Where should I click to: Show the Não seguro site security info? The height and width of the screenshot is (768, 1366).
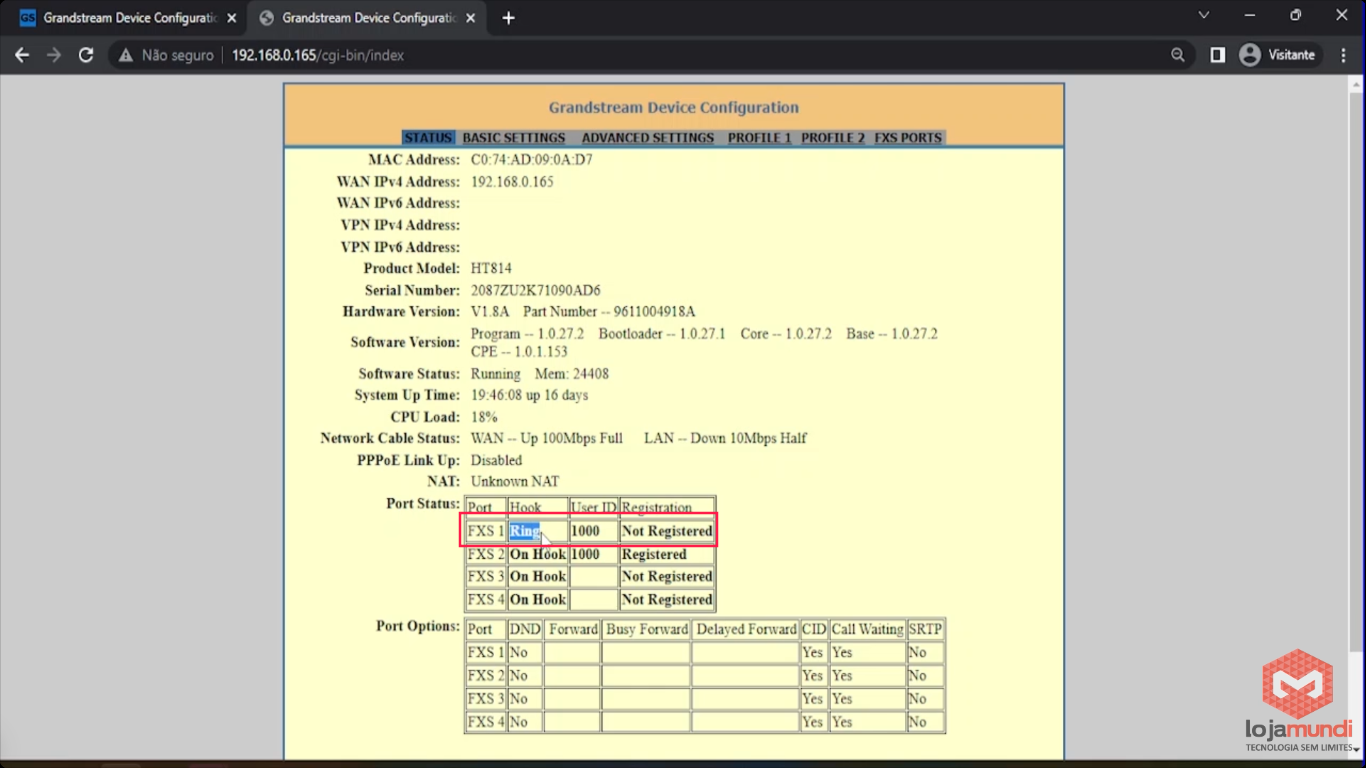click(166, 55)
